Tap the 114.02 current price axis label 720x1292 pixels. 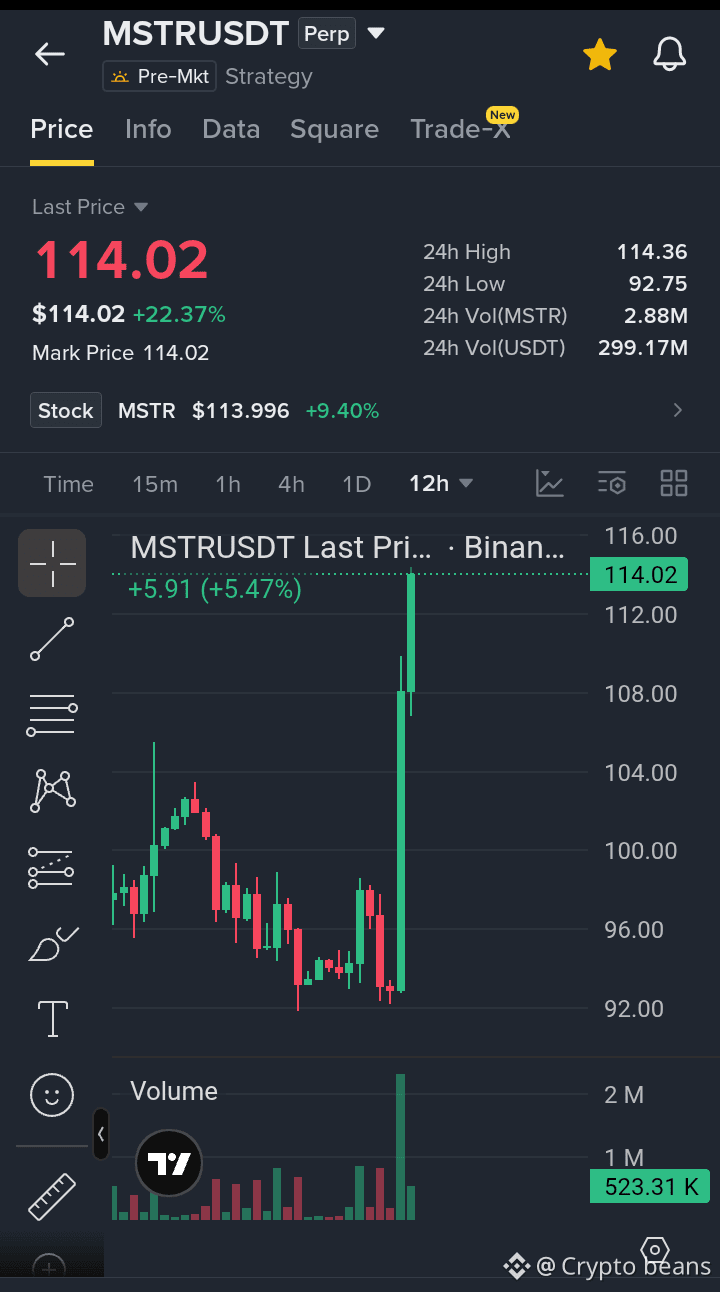tap(639, 575)
